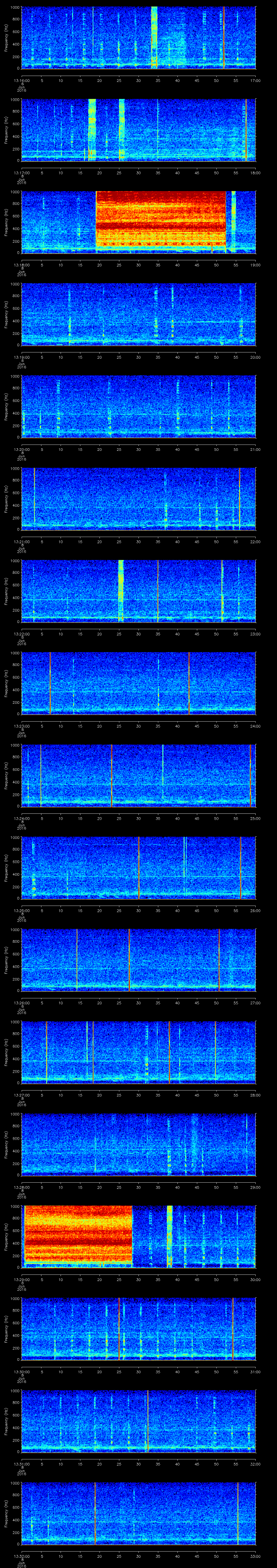Click the 13:24:00 start time label
The height and width of the screenshot is (1568, 277).
[22, 818]
